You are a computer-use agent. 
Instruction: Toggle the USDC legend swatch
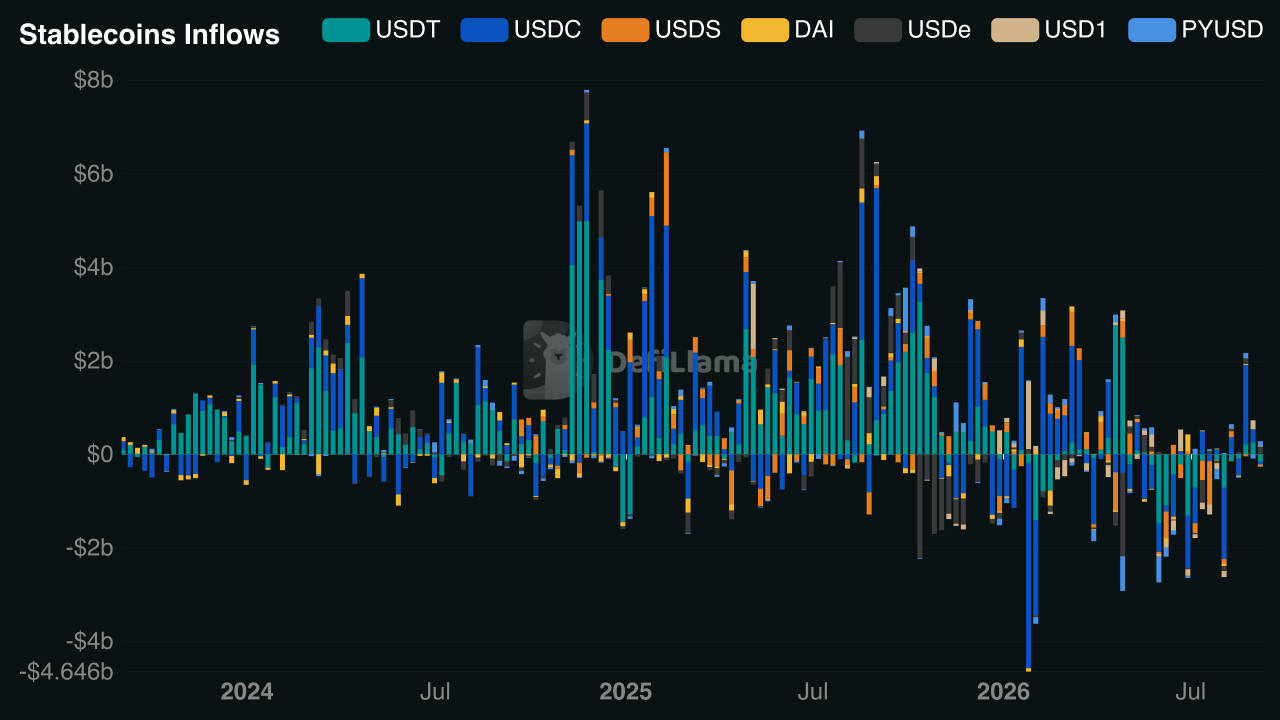484,30
